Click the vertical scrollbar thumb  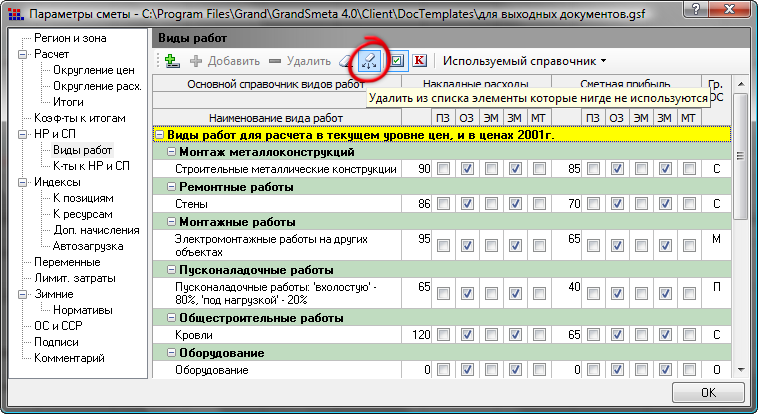741,156
